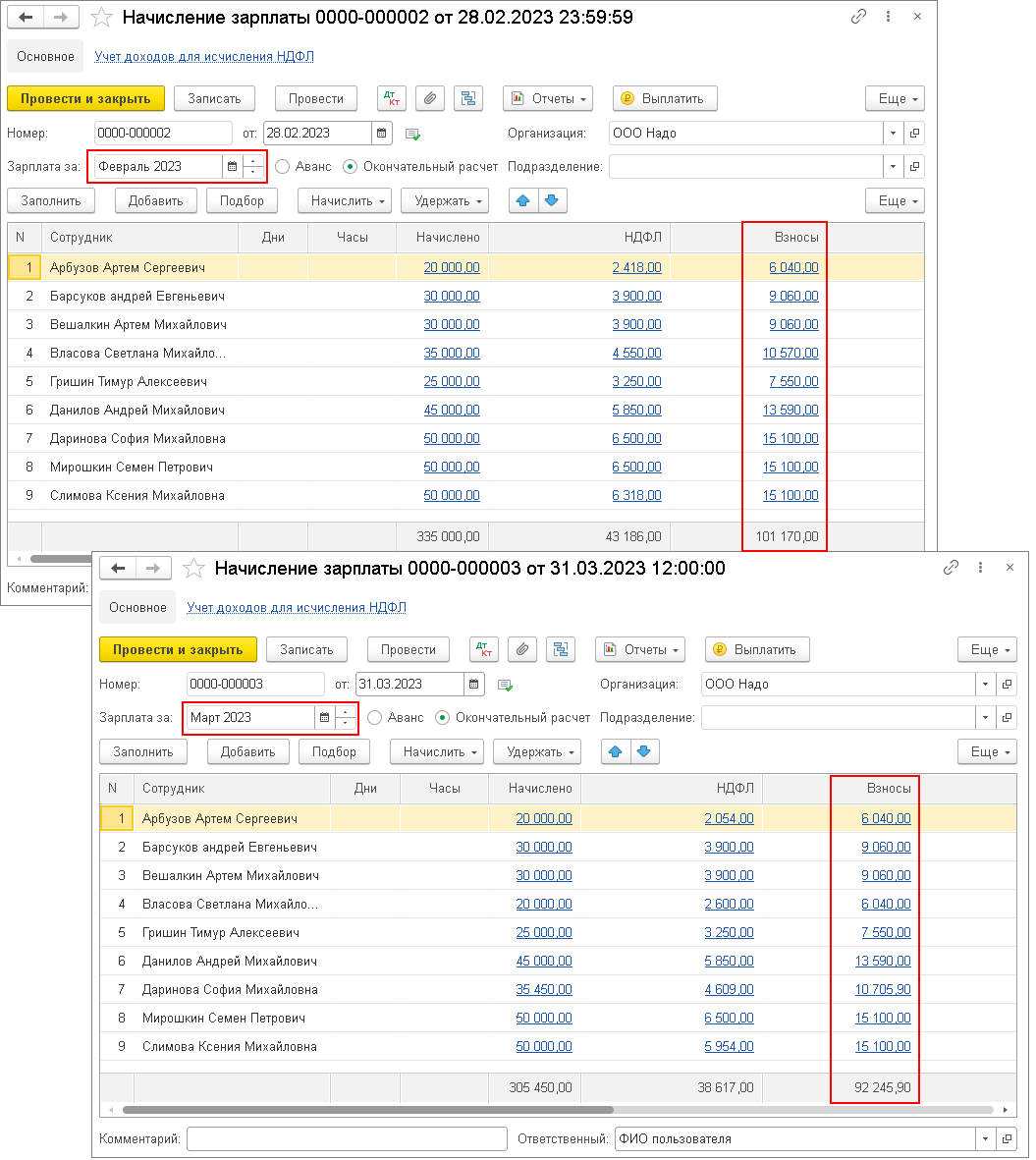Click the forward arrow in February payroll window

coord(62,17)
